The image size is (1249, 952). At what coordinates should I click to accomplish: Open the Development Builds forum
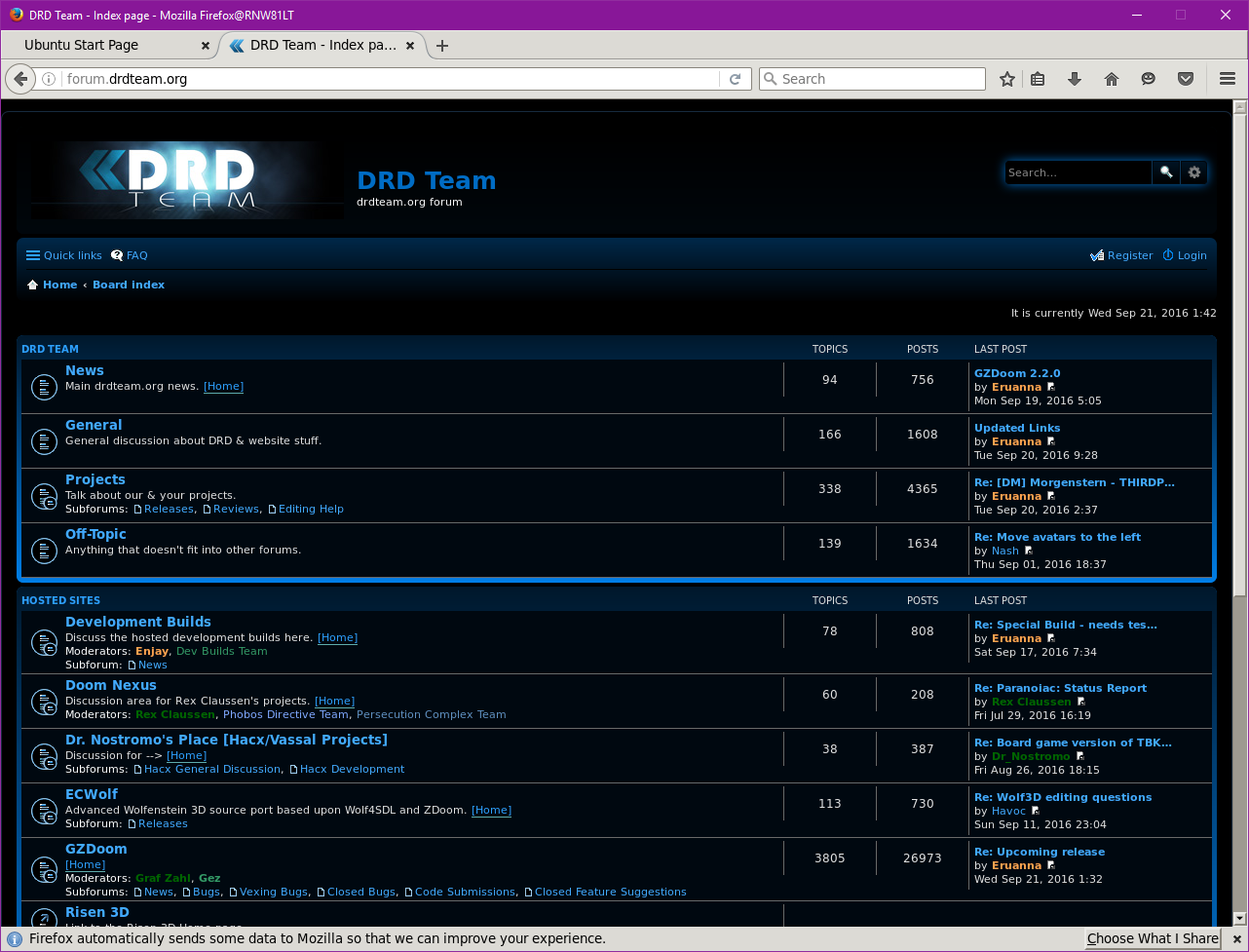pos(138,622)
